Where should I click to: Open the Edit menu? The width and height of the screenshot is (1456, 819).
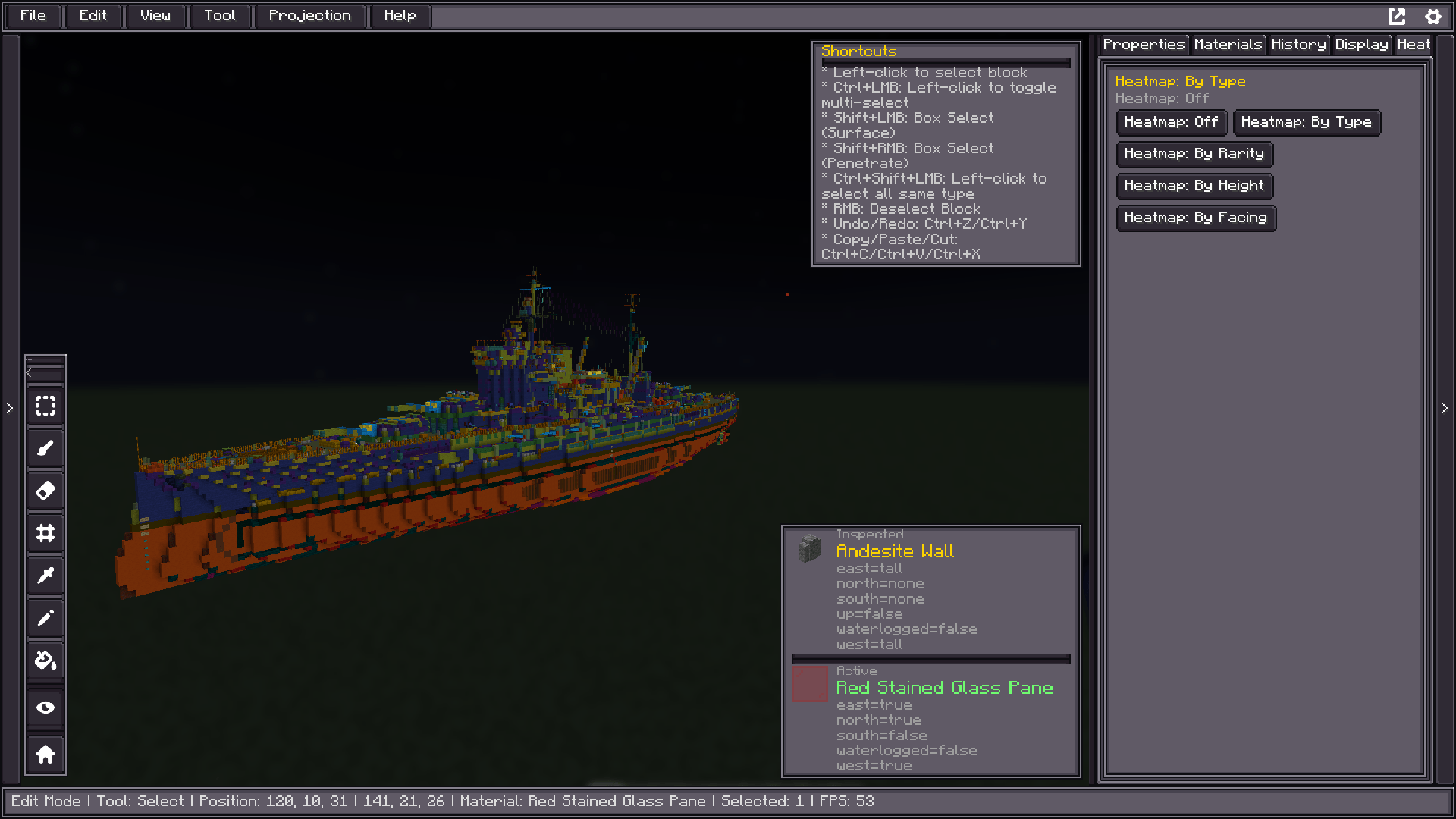point(93,16)
